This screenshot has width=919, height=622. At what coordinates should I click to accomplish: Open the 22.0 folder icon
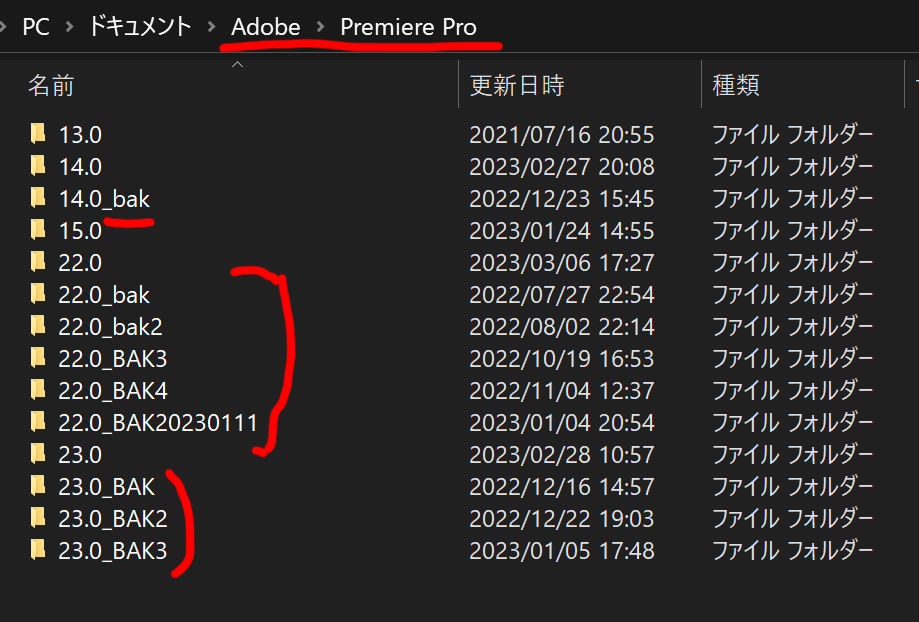click(x=38, y=262)
